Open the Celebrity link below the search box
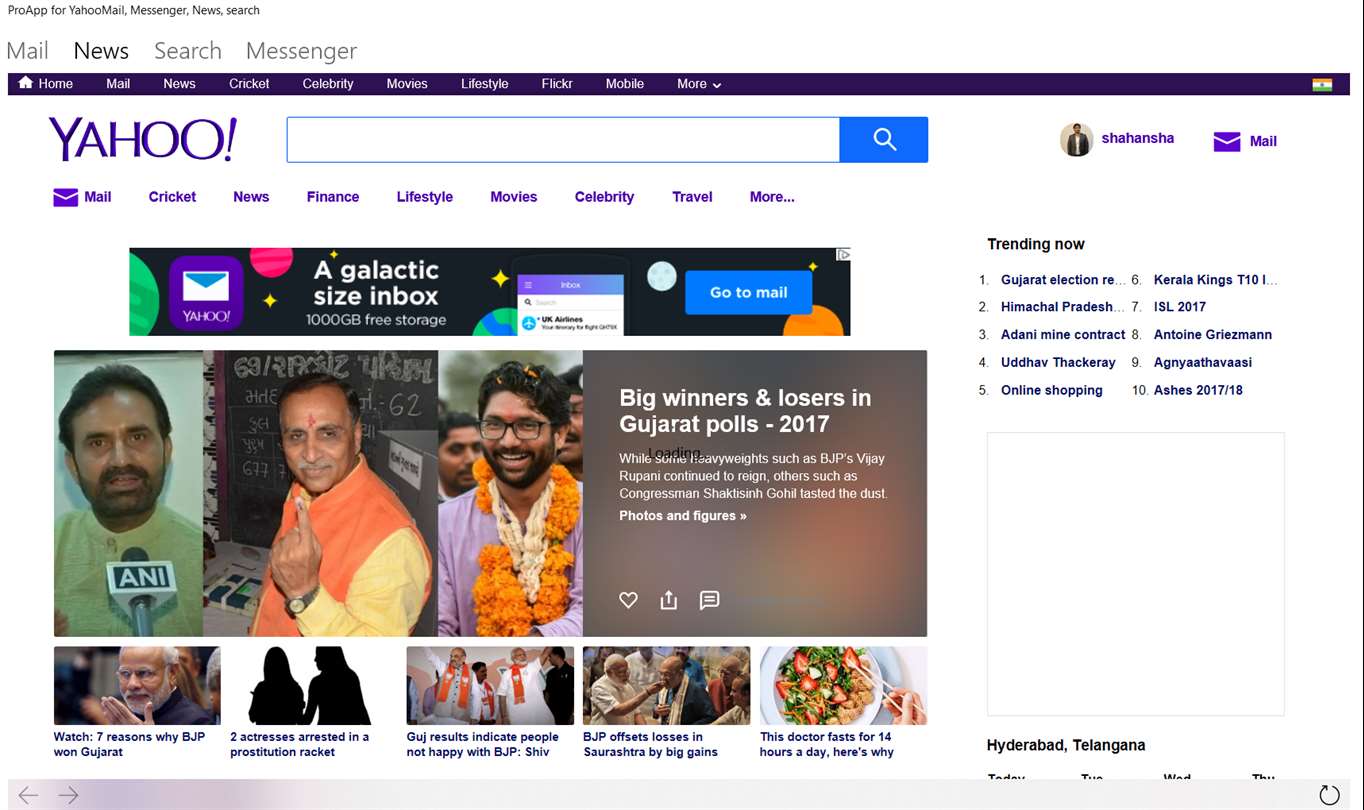Screen dimensions: 1364x810 (x=604, y=197)
